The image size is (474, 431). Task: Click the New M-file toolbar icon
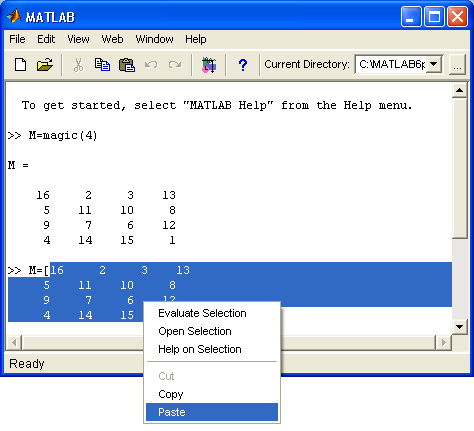[x=21, y=65]
